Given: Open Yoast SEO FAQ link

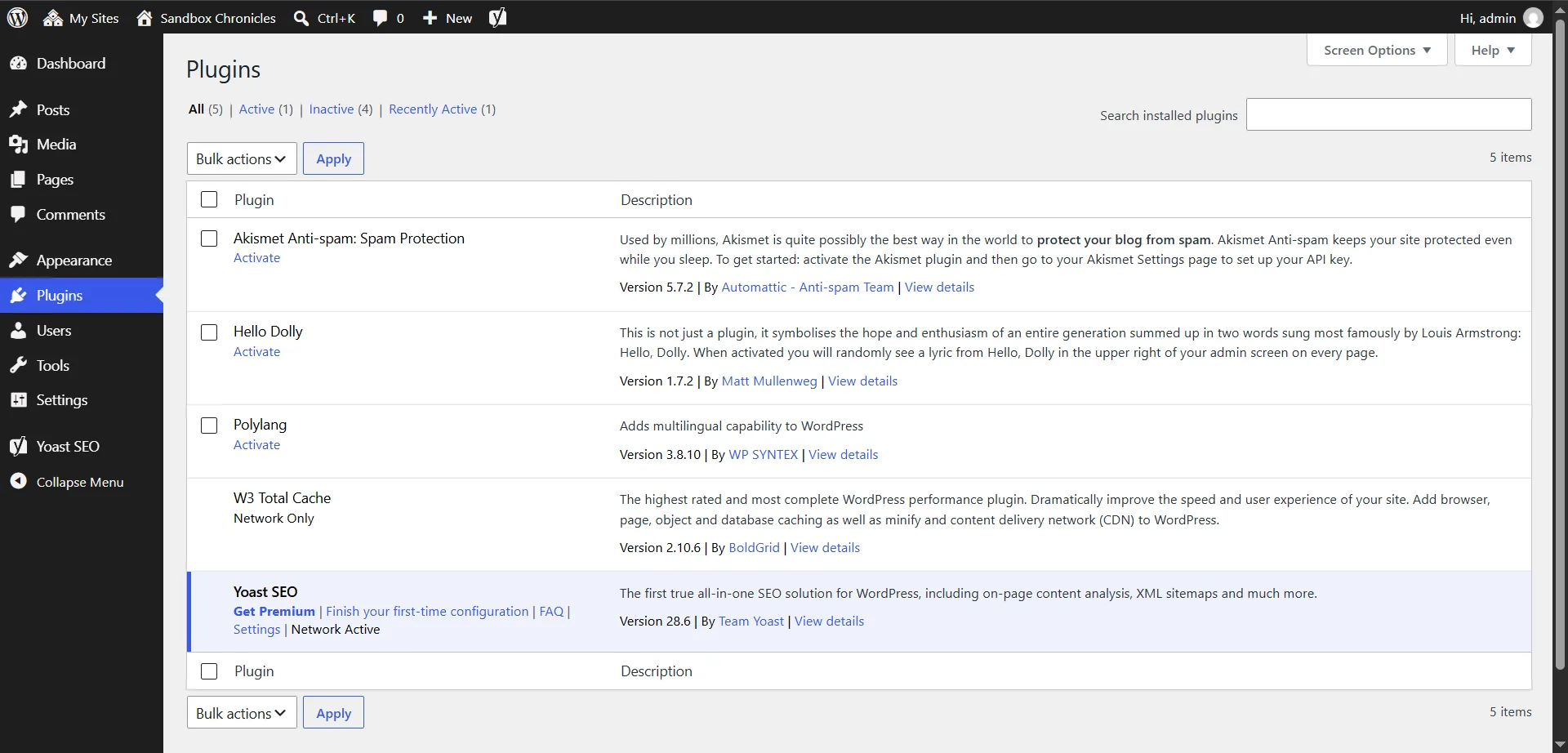Looking at the screenshot, I should coord(551,612).
